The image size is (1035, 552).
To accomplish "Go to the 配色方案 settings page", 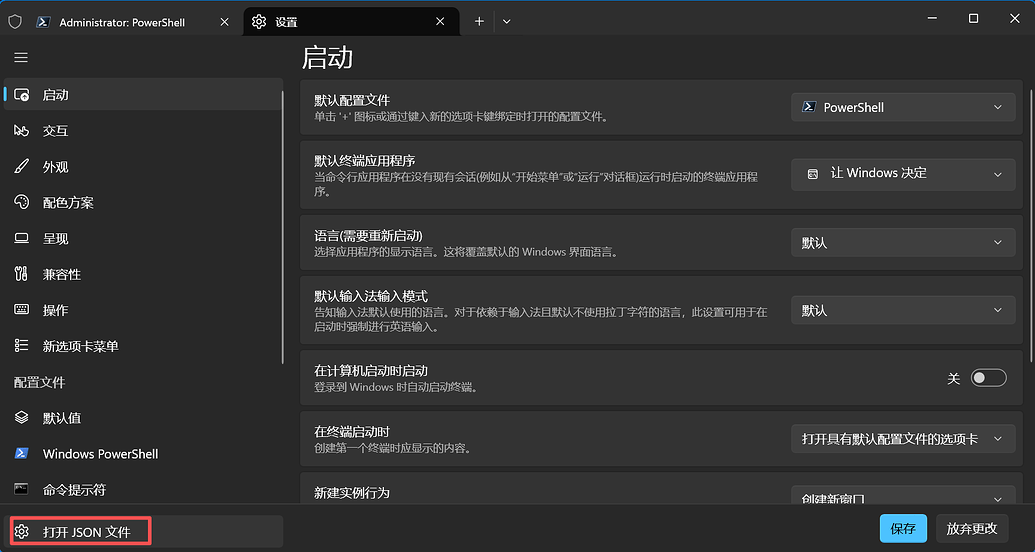I will [143, 202].
